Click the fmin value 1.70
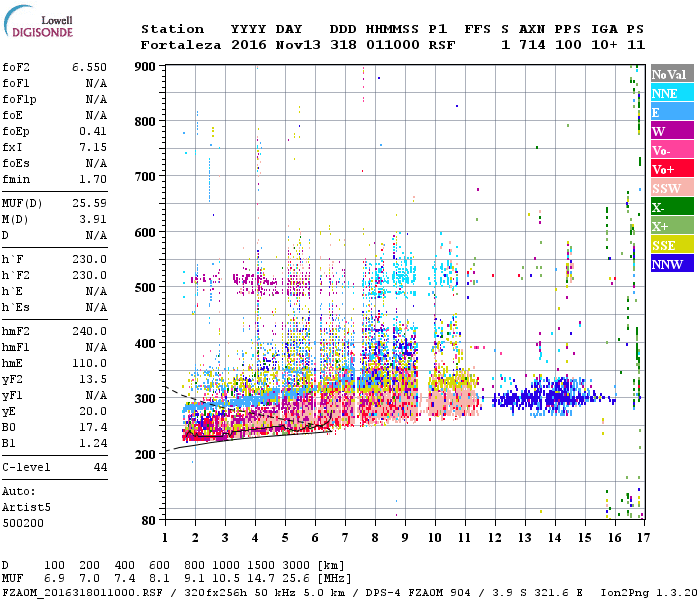The height and width of the screenshot is (600, 700). pyautogui.click(x=93, y=179)
